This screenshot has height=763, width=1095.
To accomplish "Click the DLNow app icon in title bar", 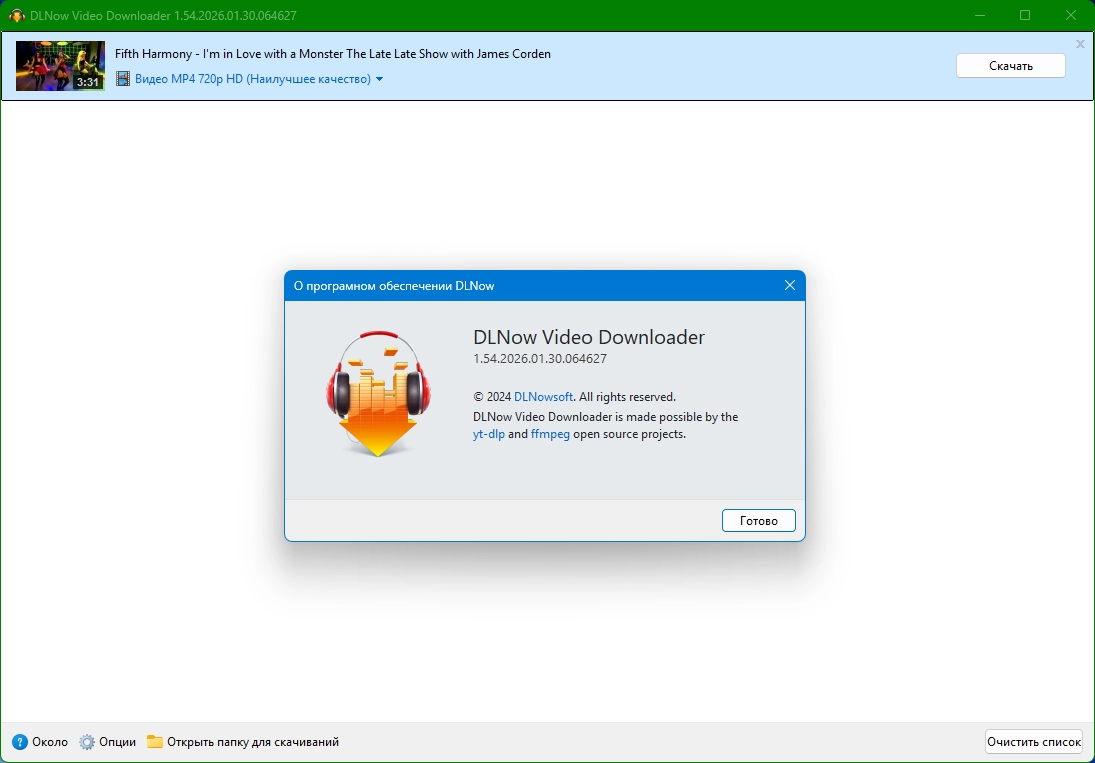I will pos(17,15).
